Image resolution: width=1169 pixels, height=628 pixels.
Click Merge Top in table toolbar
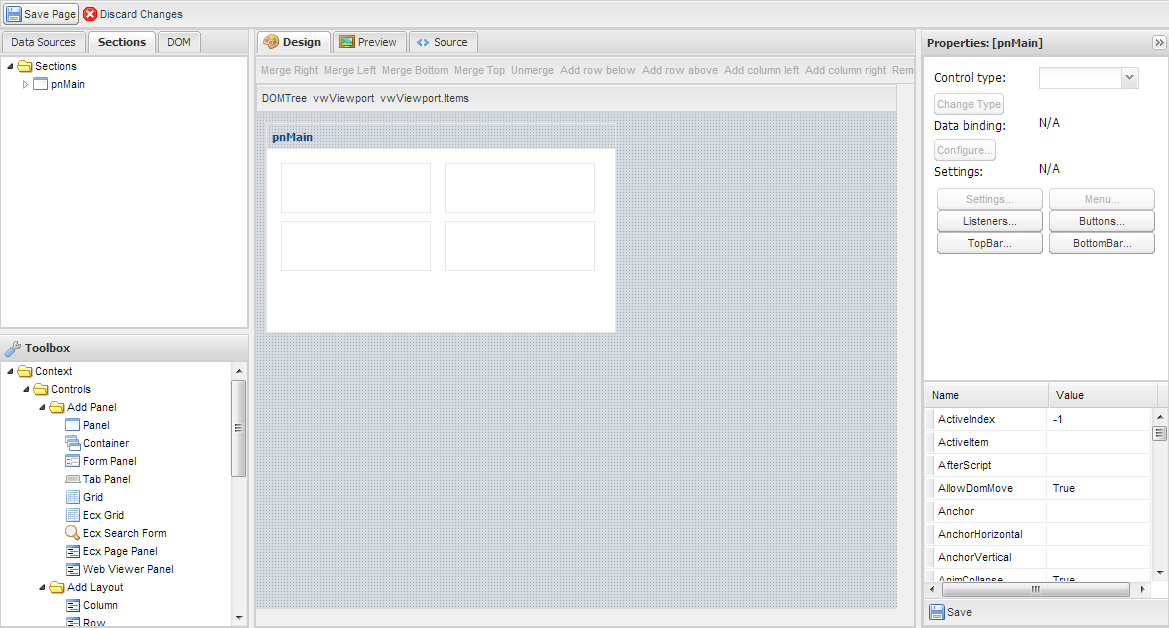point(479,70)
